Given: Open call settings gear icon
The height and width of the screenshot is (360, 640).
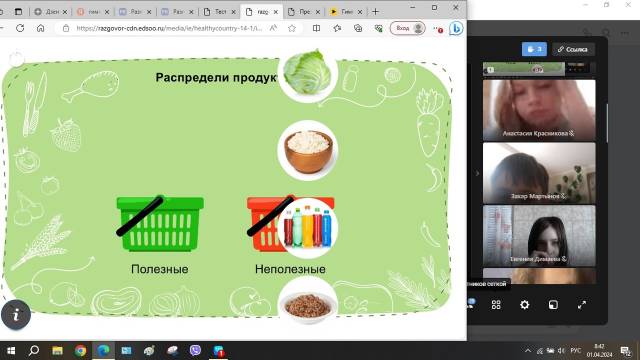Looking at the screenshot, I should [x=524, y=305].
